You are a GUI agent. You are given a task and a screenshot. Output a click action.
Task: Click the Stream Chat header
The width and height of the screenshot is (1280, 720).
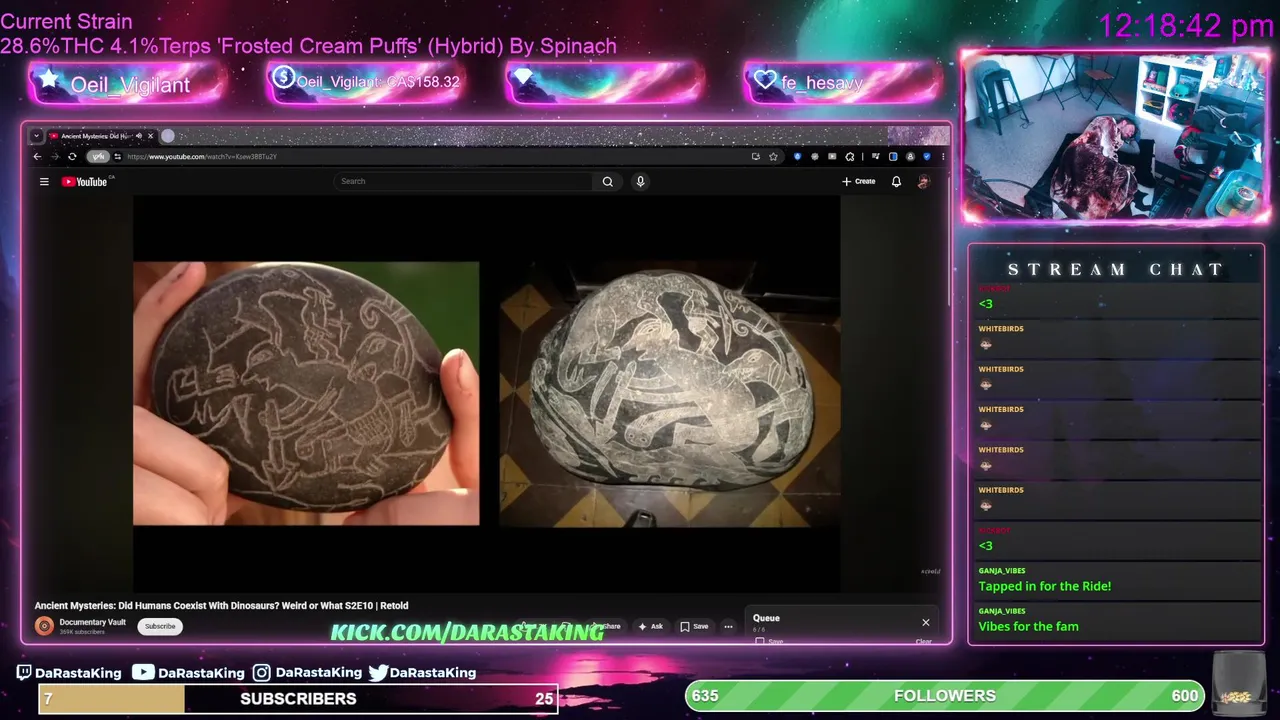tap(1115, 269)
